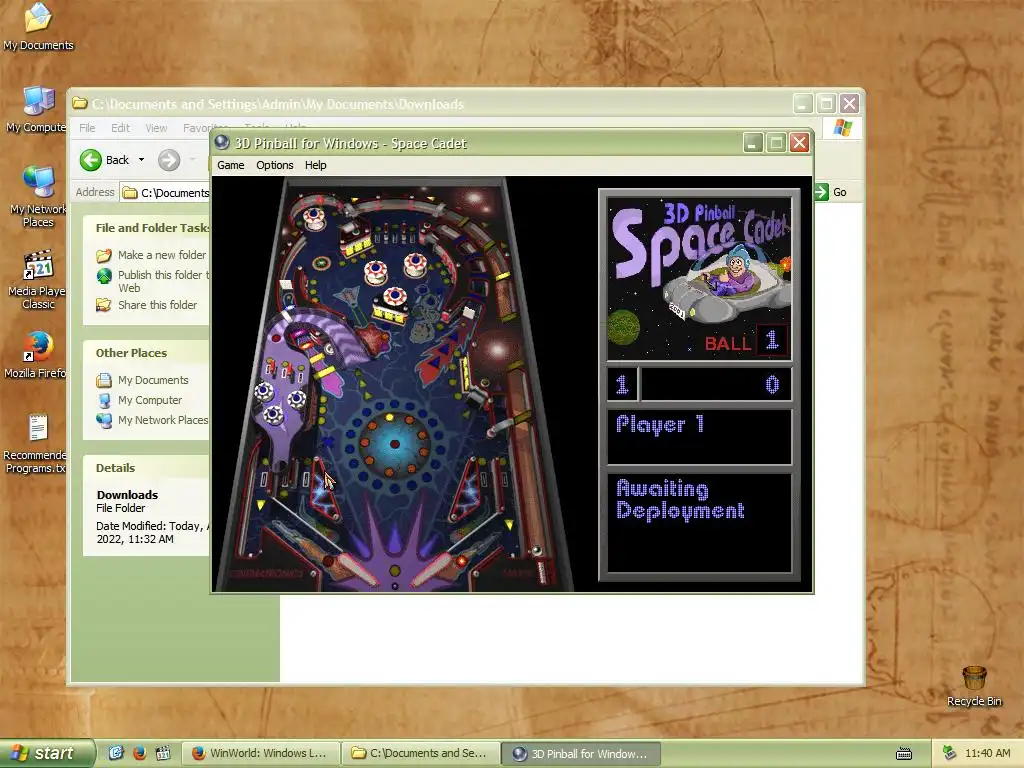The image size is (1024, 768).
Task: Open the View menu in the Downloads window
Action: pyautogui.click(x=156, y=128)
